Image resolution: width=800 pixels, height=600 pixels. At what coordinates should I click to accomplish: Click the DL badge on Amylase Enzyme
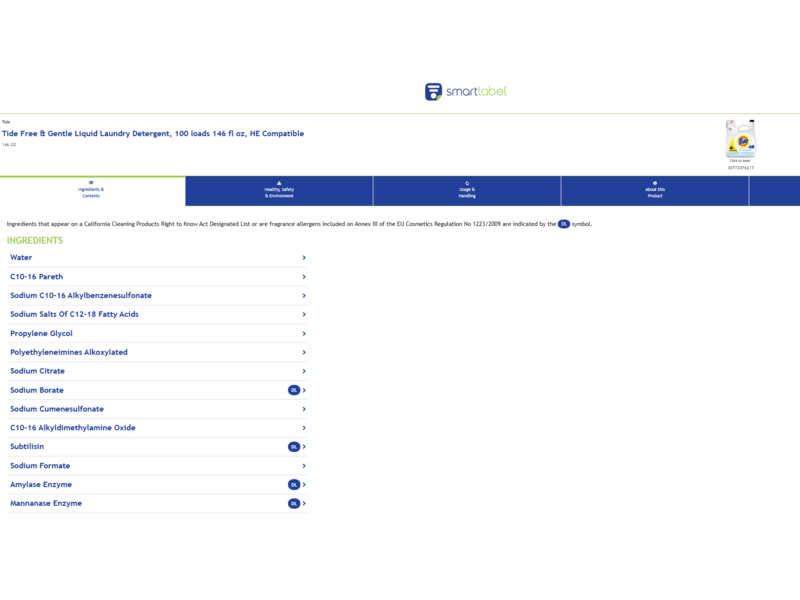[x=294, y=485]
